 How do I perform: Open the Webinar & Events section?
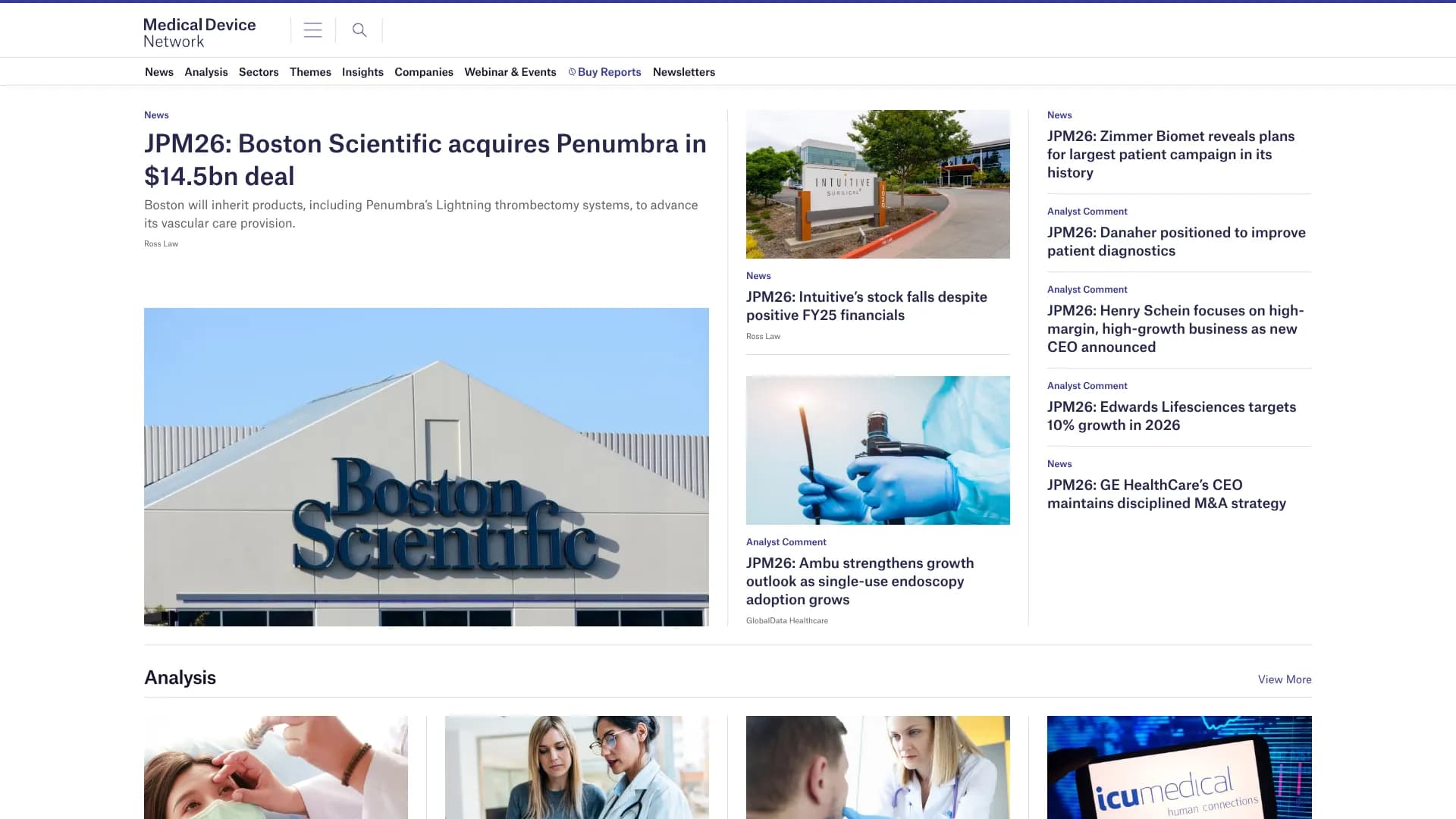tap(510, 72)
